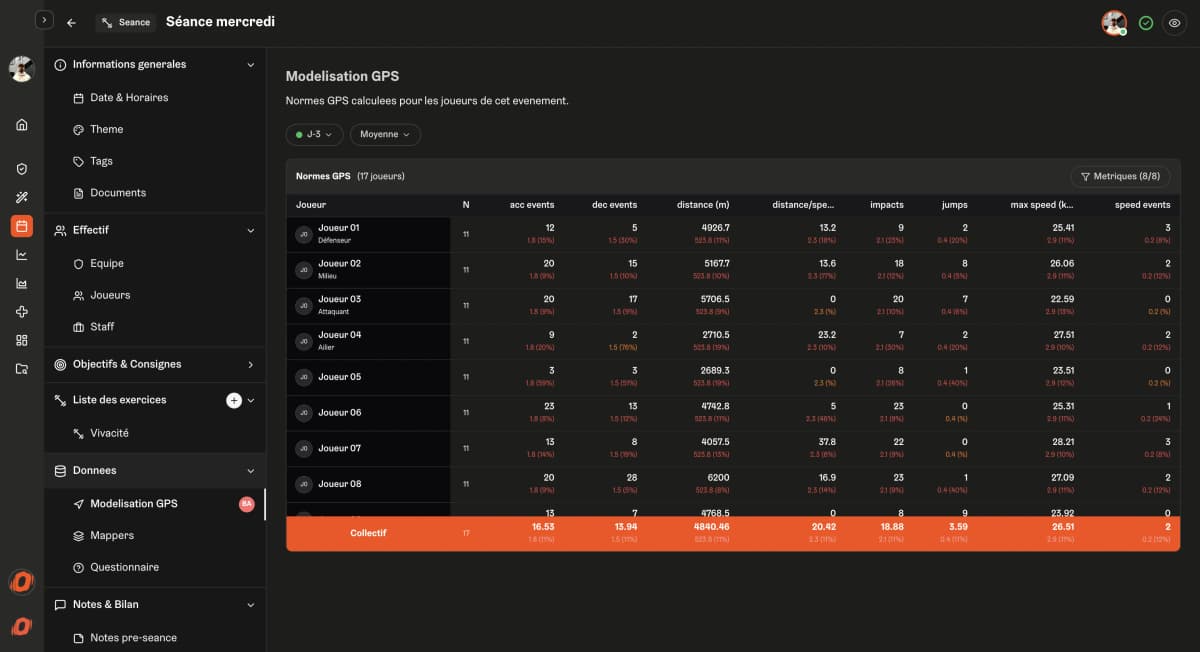This screenshot has height=652, width=1200.
Task: Click the home icon in left rail
Action: point(22,125)
